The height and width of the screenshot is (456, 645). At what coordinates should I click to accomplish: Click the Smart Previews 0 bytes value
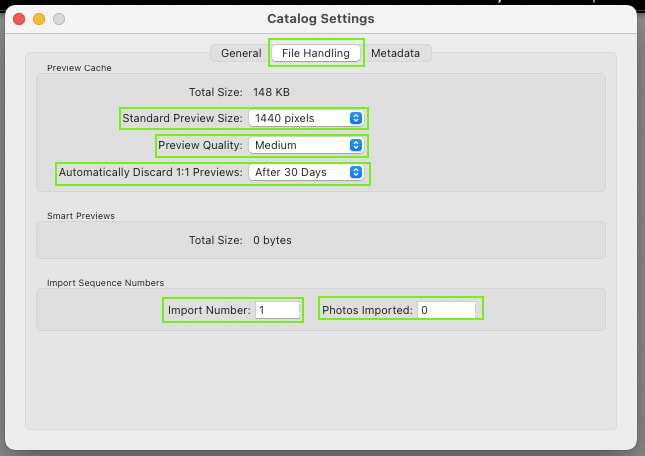[272, 240]
